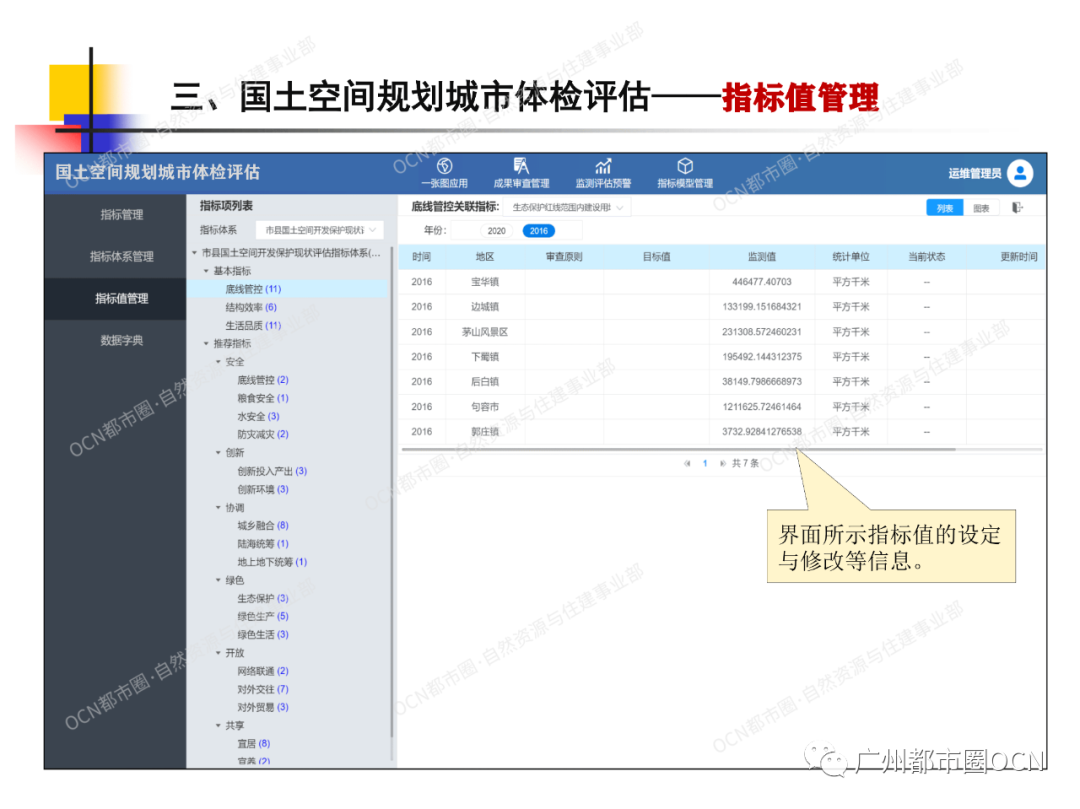1080x809 pixels.
Task: Switch to 图表 view
Action: point(981,209)
